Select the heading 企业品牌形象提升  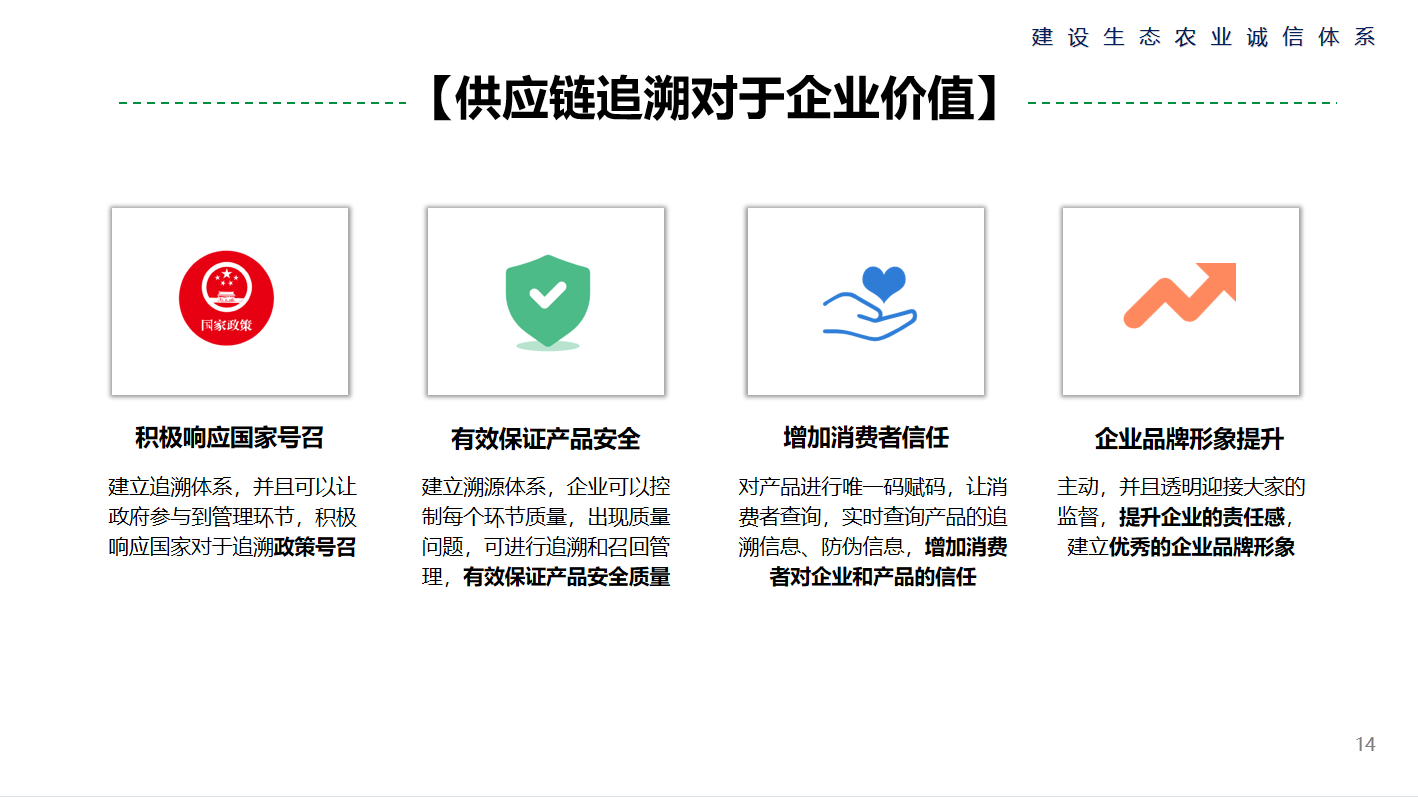pyautogui.click(x=1190, y=438)
